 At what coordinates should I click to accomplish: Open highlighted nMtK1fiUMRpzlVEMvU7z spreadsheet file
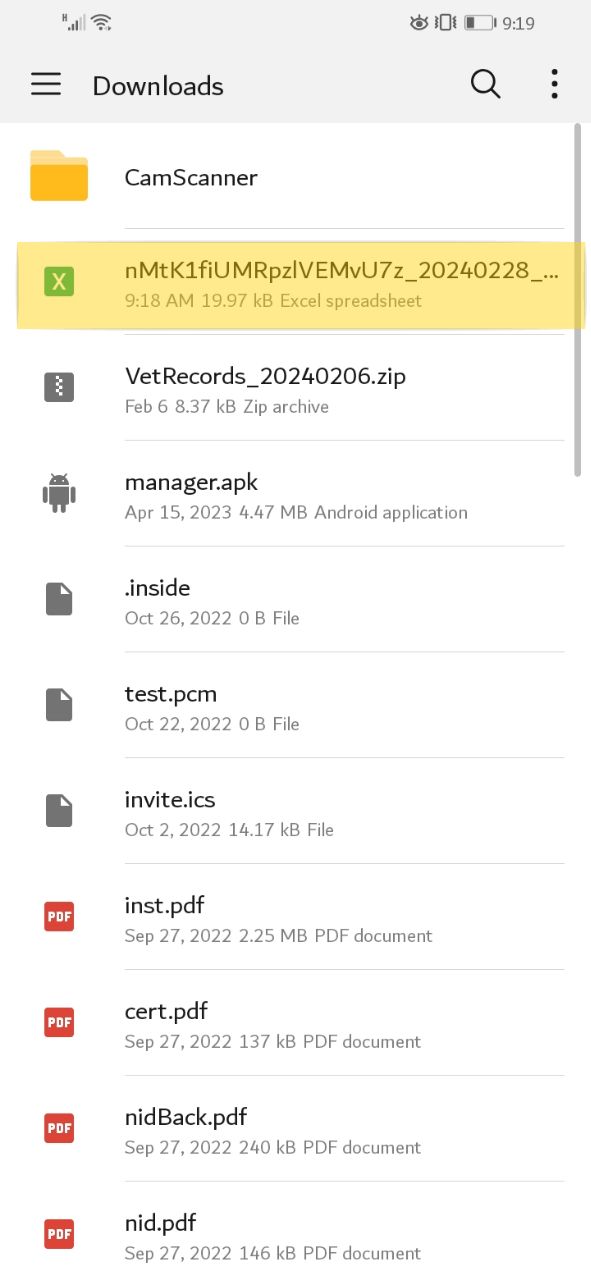click(300, 284)
